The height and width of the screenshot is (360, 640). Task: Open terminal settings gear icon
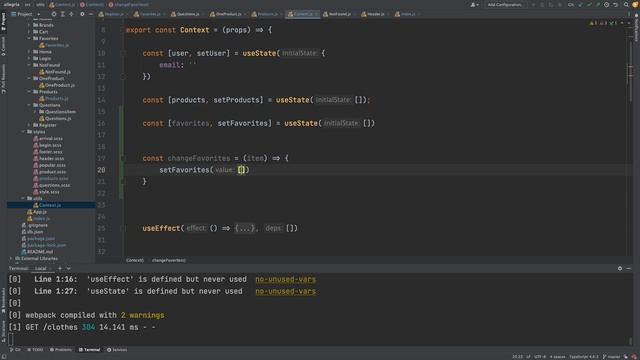[620, 269]
